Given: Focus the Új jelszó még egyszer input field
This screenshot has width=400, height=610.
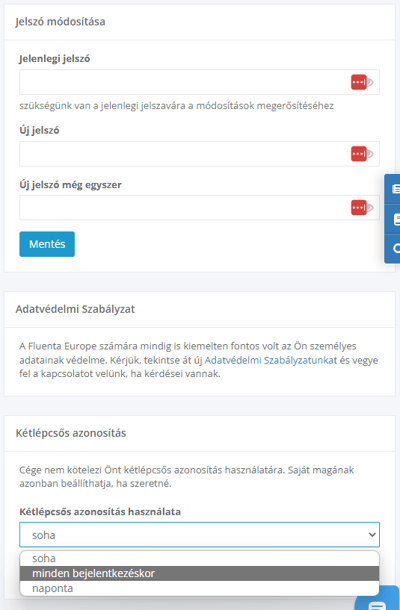Looking at the screenshot, I should coord(199,208).
